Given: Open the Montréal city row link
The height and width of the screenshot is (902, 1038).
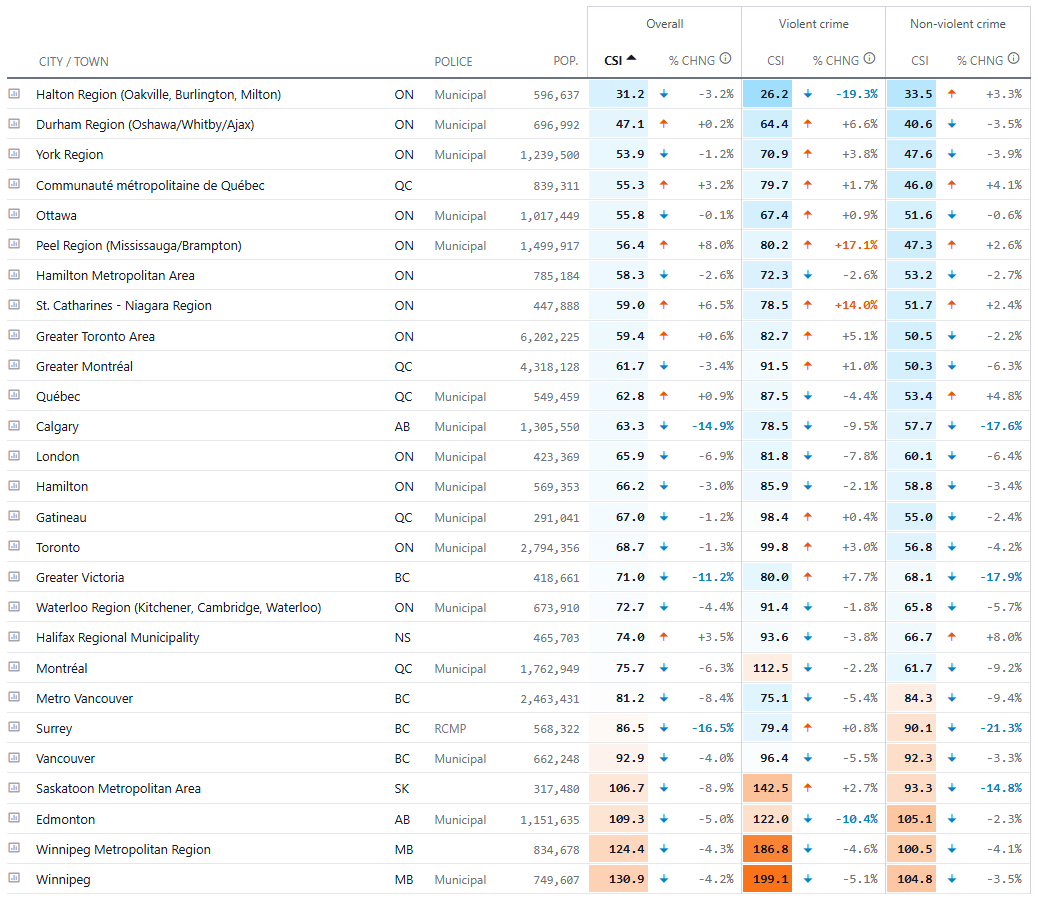Looking at the screenshot, I should pyautogui.click(x=62, y=668).
